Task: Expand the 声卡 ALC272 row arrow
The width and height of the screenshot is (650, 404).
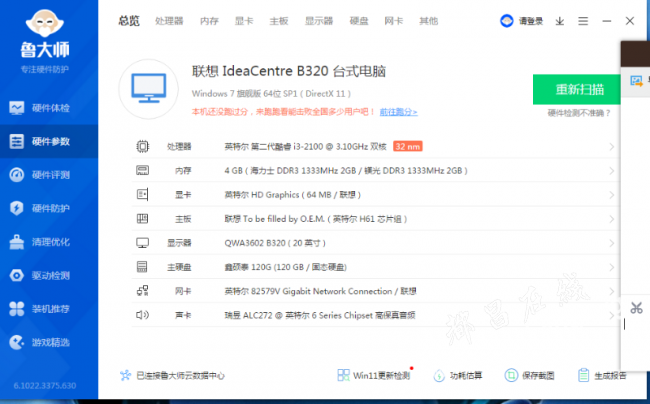Action: (x=611, y=315)
